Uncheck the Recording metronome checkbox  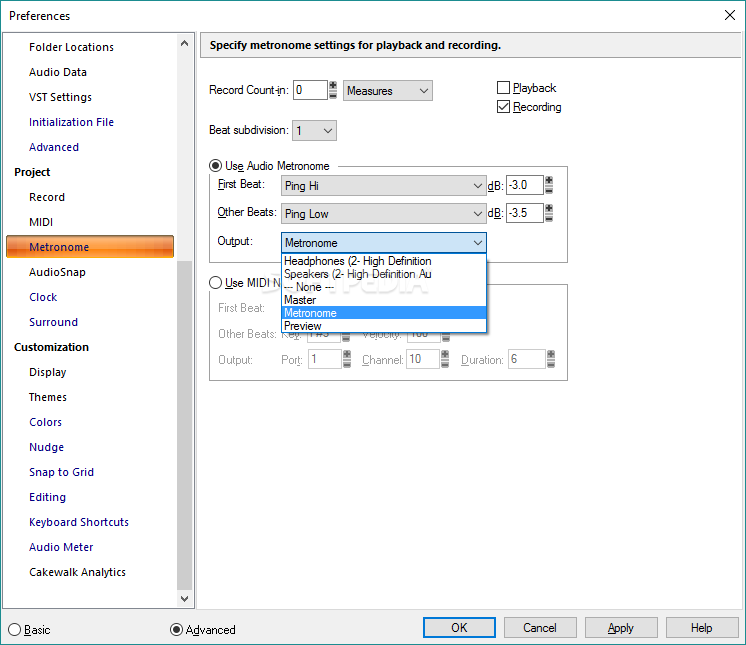[x=503, y=107]
